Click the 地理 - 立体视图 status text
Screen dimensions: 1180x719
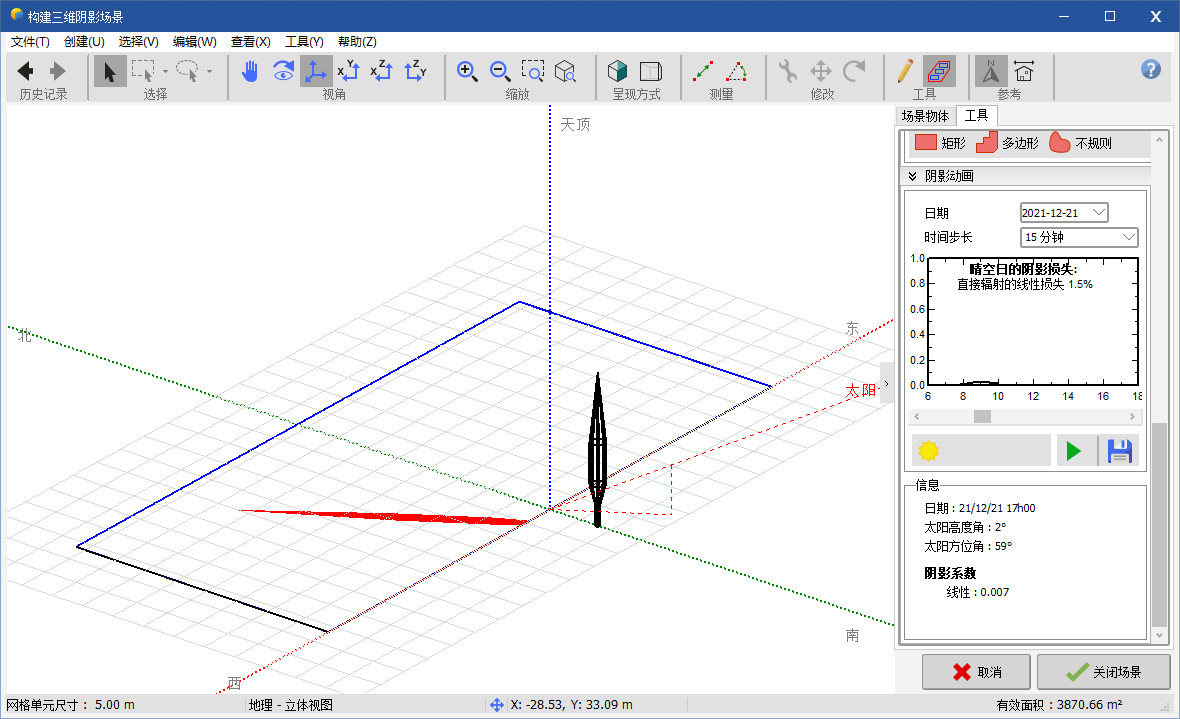pos(290,705)
